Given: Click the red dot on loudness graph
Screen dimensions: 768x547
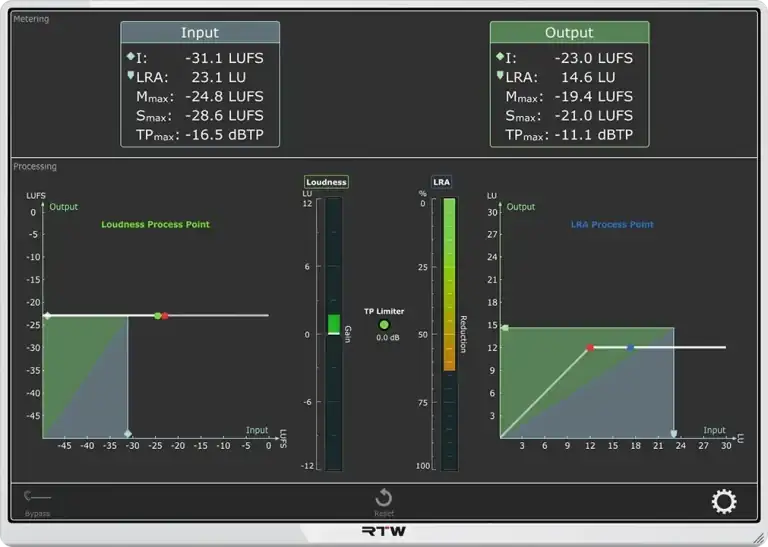Looking at the screenshot, I should click(165, 316).
